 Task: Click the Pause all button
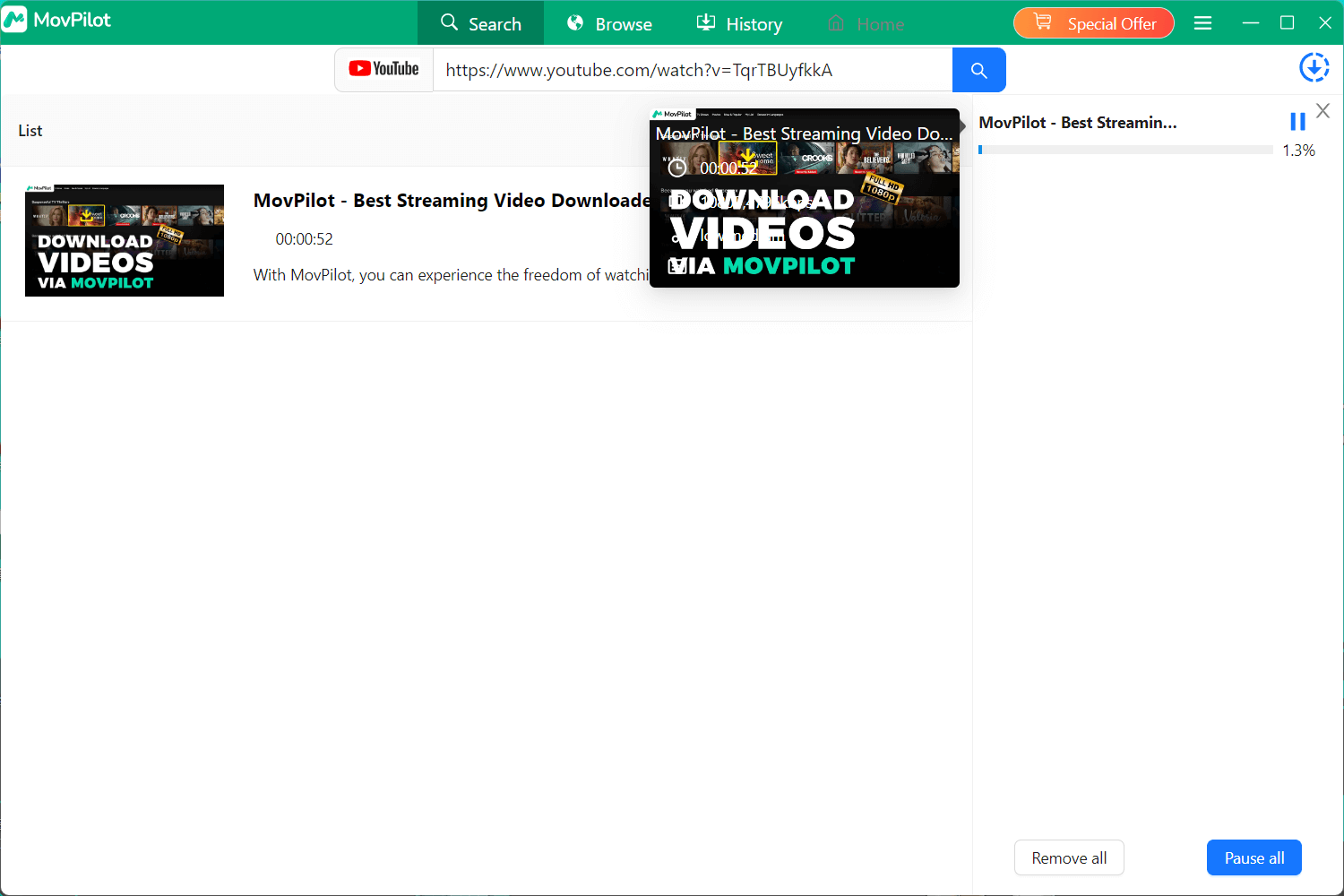coord(1254,857)
